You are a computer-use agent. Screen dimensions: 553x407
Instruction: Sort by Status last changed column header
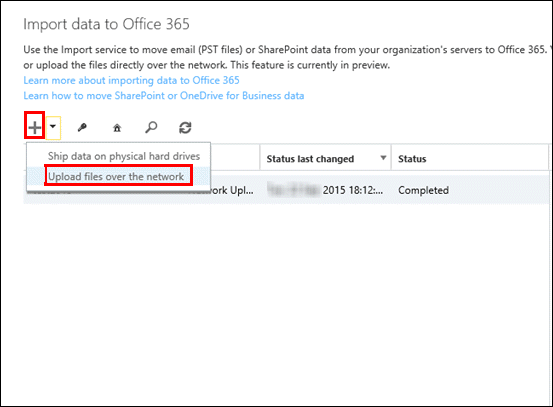310,159
